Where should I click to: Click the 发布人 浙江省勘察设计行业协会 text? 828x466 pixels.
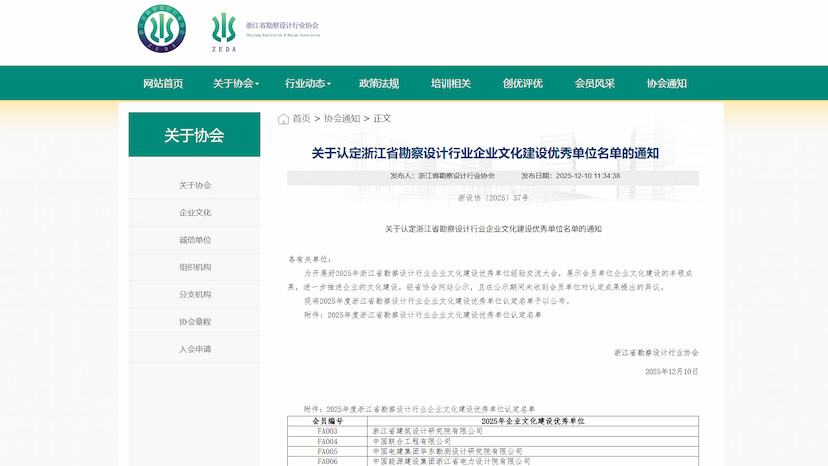point(443,176)
